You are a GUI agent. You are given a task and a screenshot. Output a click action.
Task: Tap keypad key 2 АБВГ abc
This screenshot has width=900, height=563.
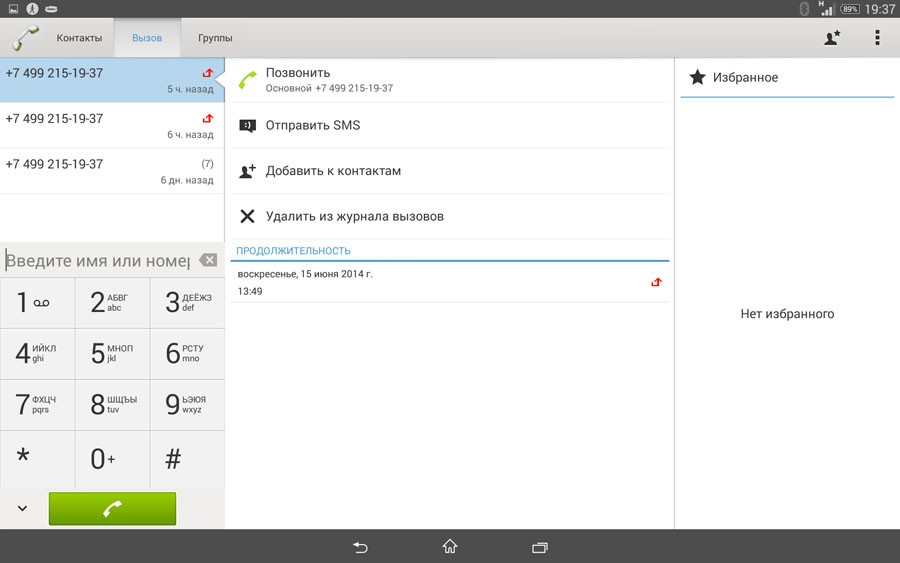pyautogui.click(x=112, y=303)
